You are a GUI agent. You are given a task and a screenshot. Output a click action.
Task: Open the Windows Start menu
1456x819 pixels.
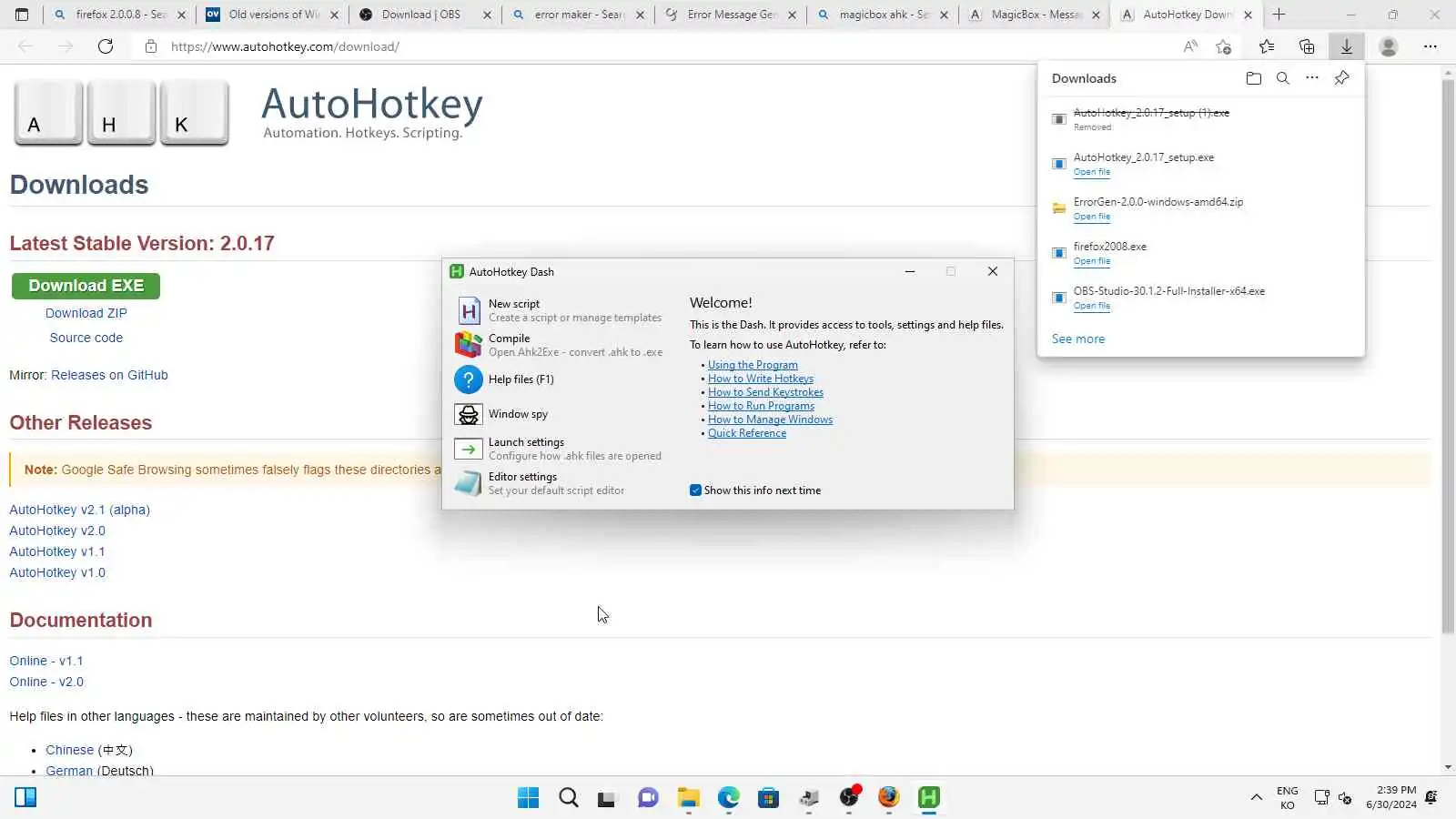(x=528, y=798)
